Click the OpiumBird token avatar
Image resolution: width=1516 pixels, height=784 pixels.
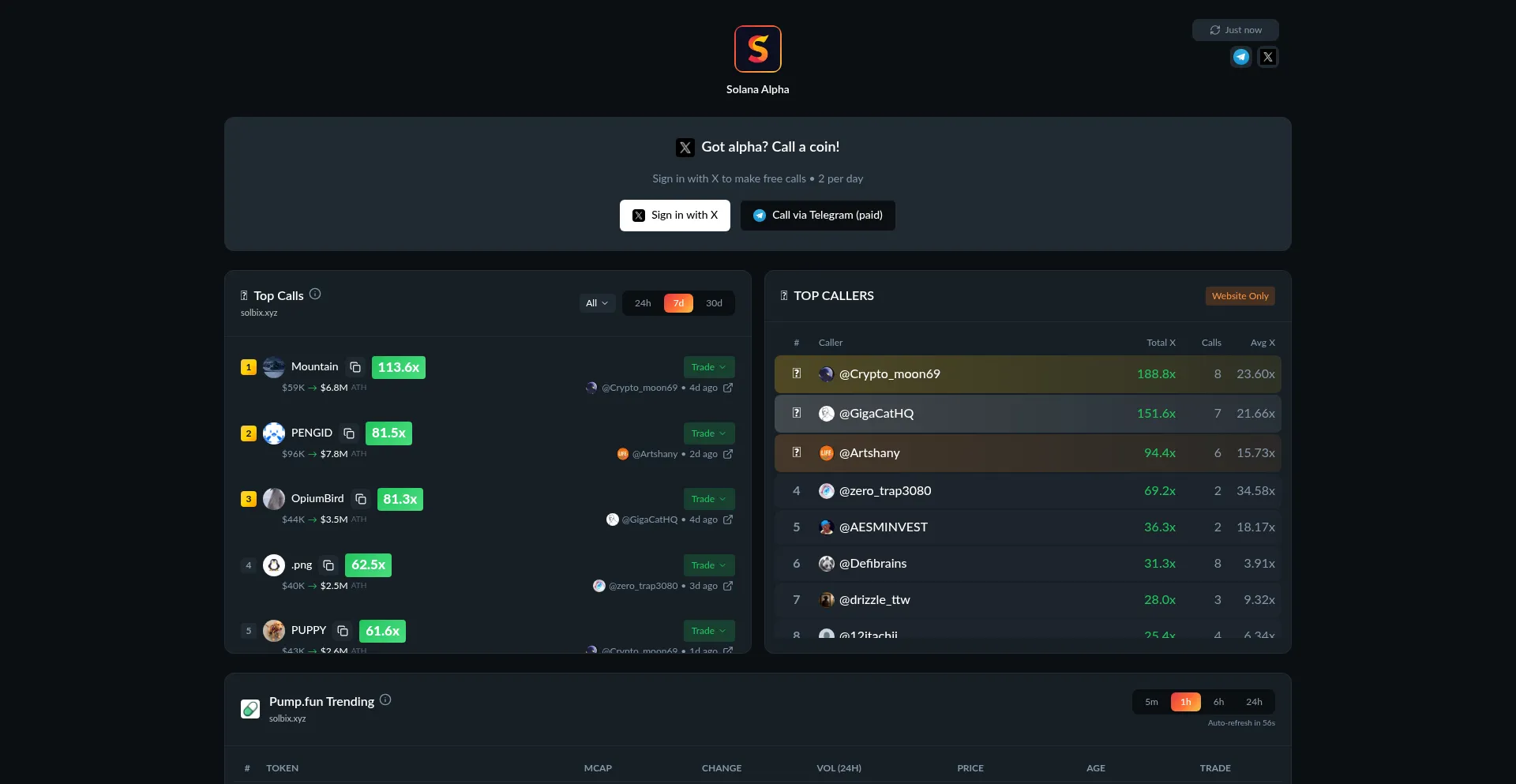point(274,499)
